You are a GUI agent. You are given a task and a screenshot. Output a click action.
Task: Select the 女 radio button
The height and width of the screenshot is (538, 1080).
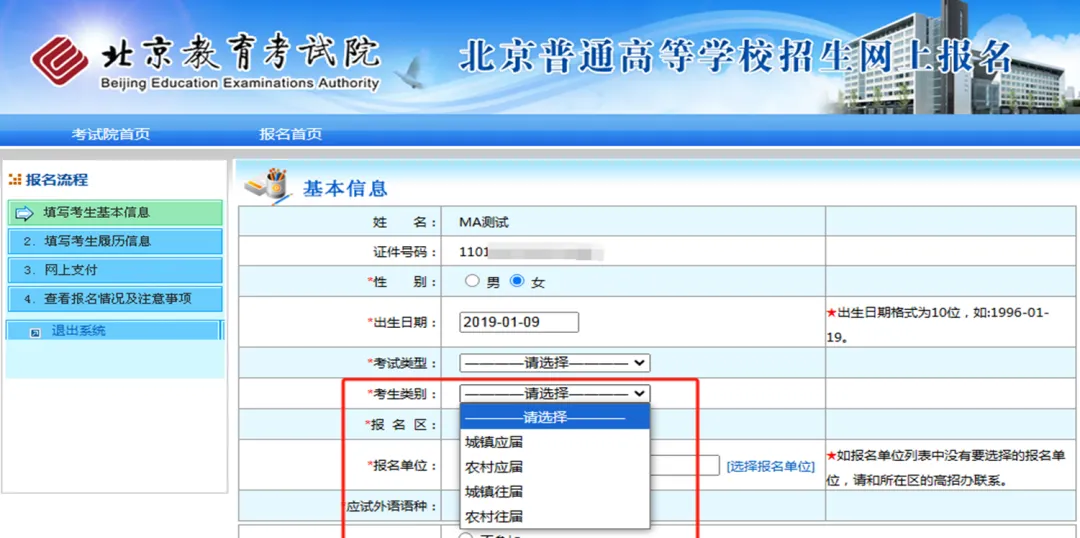pyautogui.click(x=517, y=281)
